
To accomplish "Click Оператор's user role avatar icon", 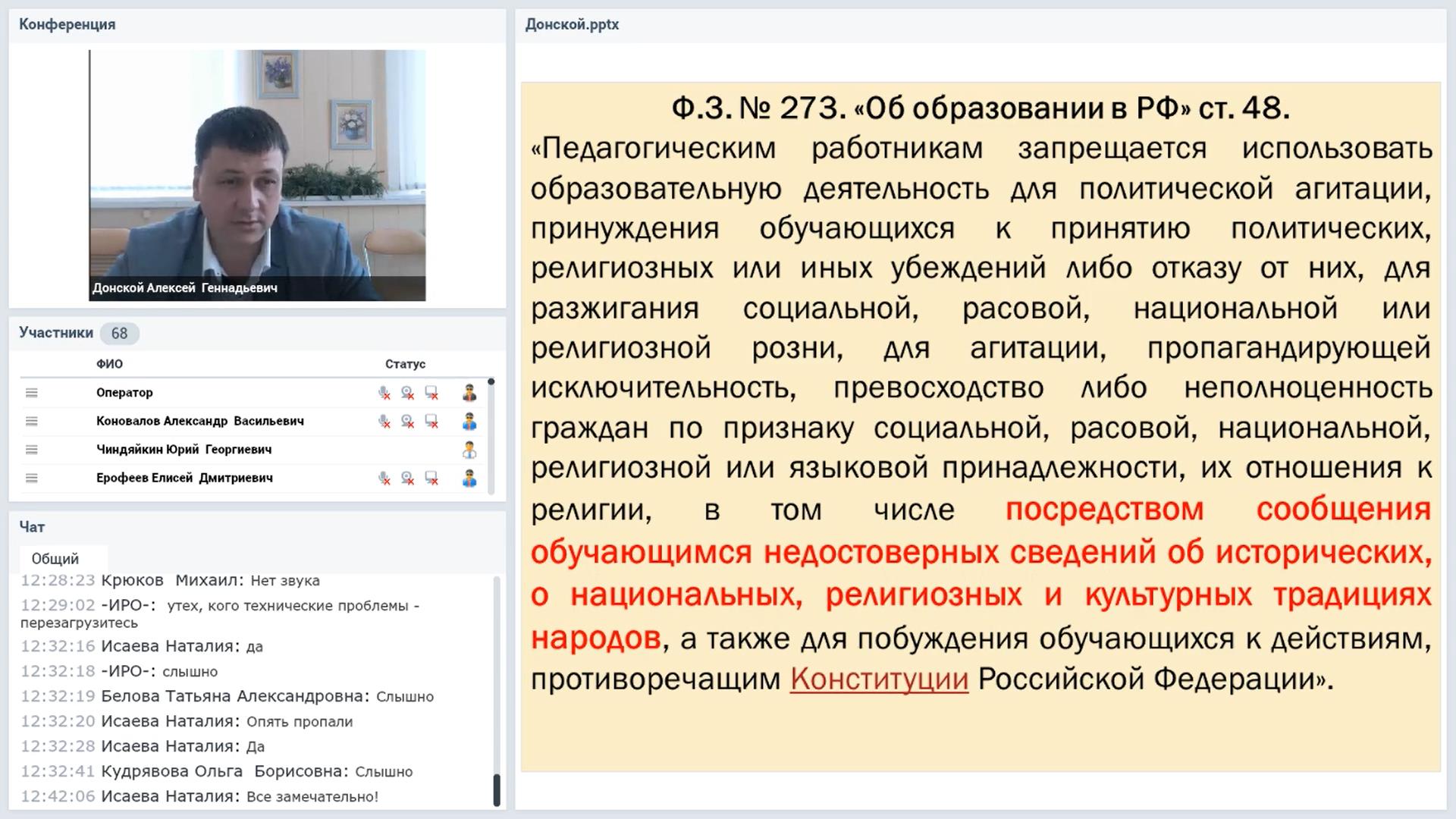I will click(469, 393).
